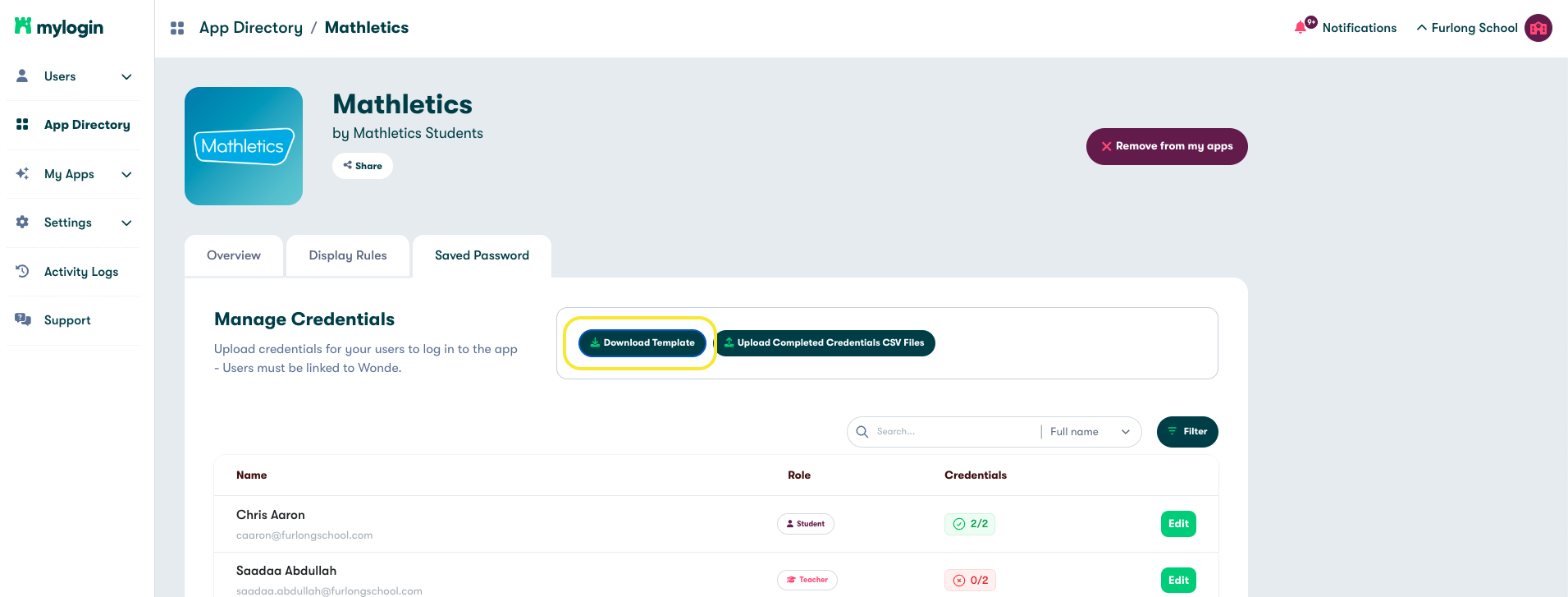Click the 2/2 credentials badge for Chris Aaron
Image resolution: width=1568 pixels, height=597 pixels.
point(970,524)
